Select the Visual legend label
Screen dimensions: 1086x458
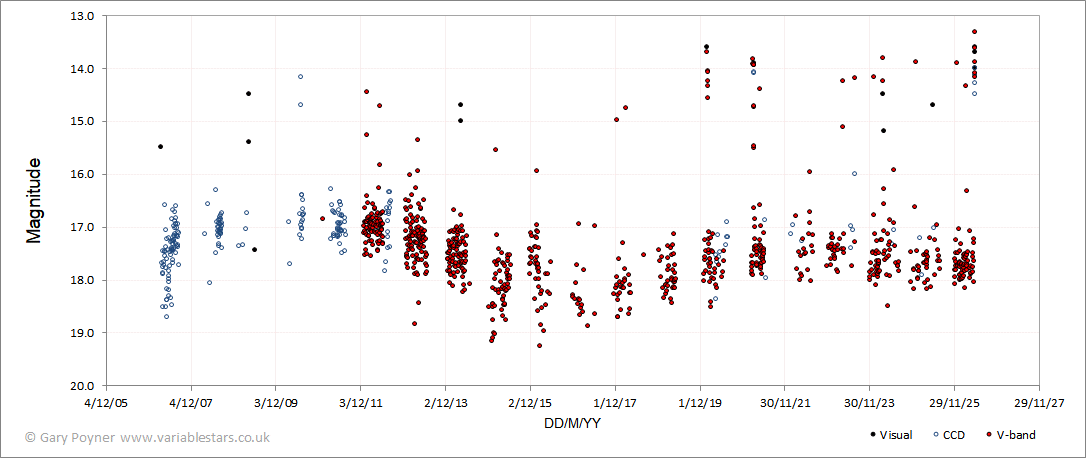tap(896, 435)
